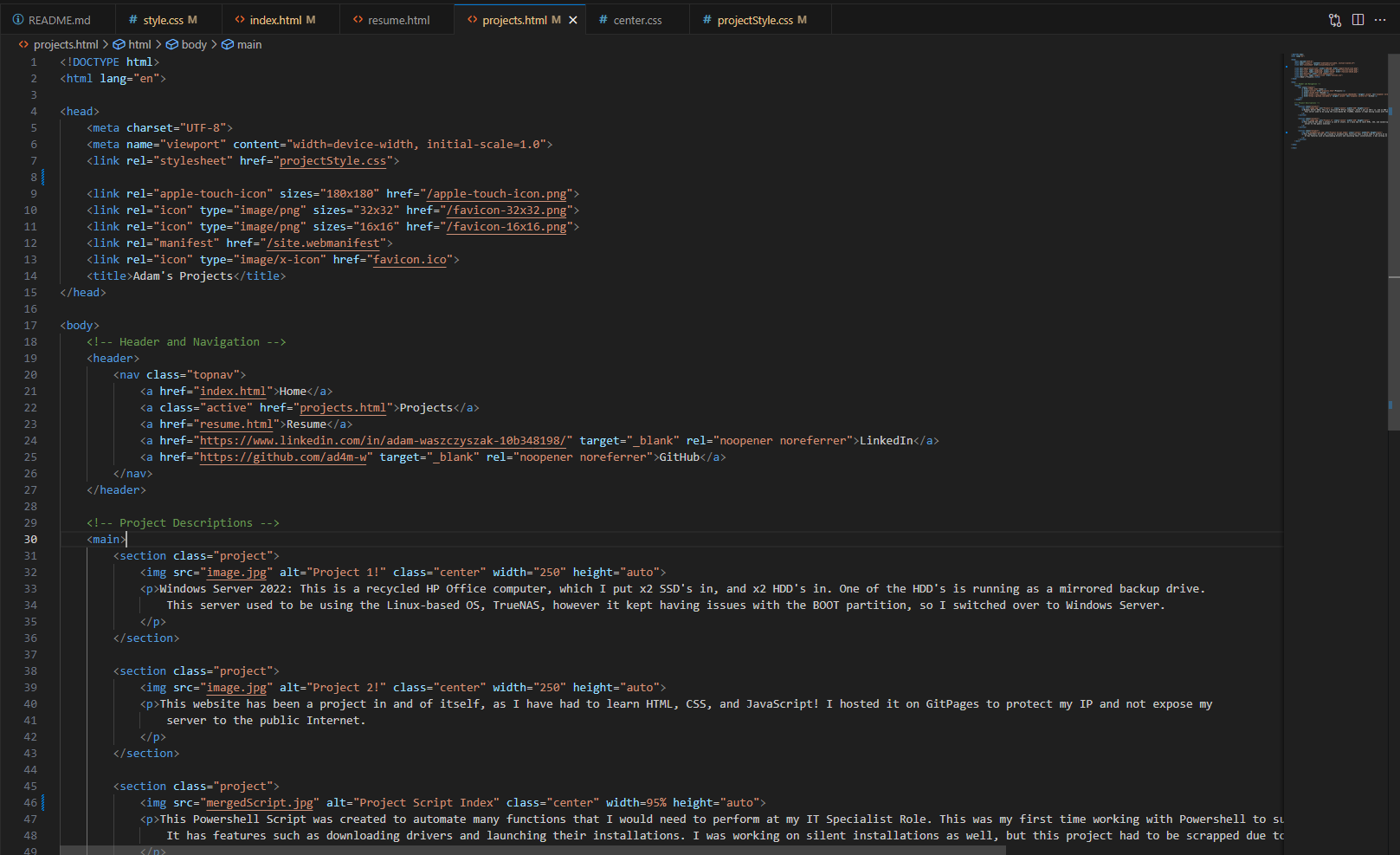This screenshot has width=1400, height=855.
Task: Open Changes for the current file
Action: click(1335, 20)
